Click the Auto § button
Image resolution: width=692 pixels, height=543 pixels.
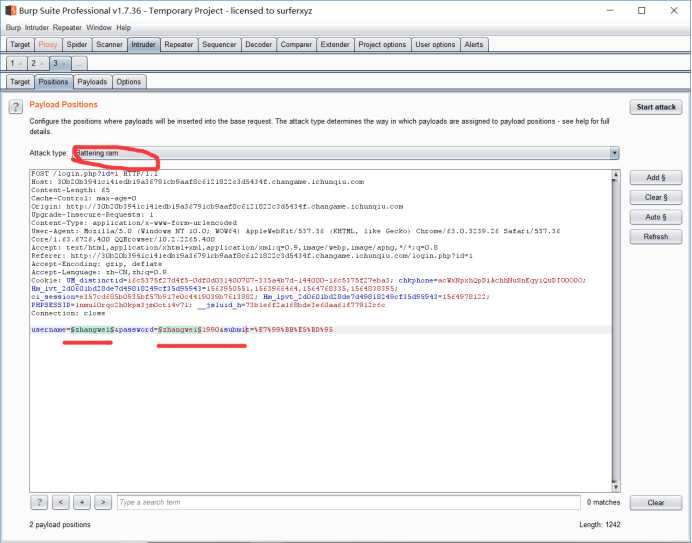tap(656, 217)
